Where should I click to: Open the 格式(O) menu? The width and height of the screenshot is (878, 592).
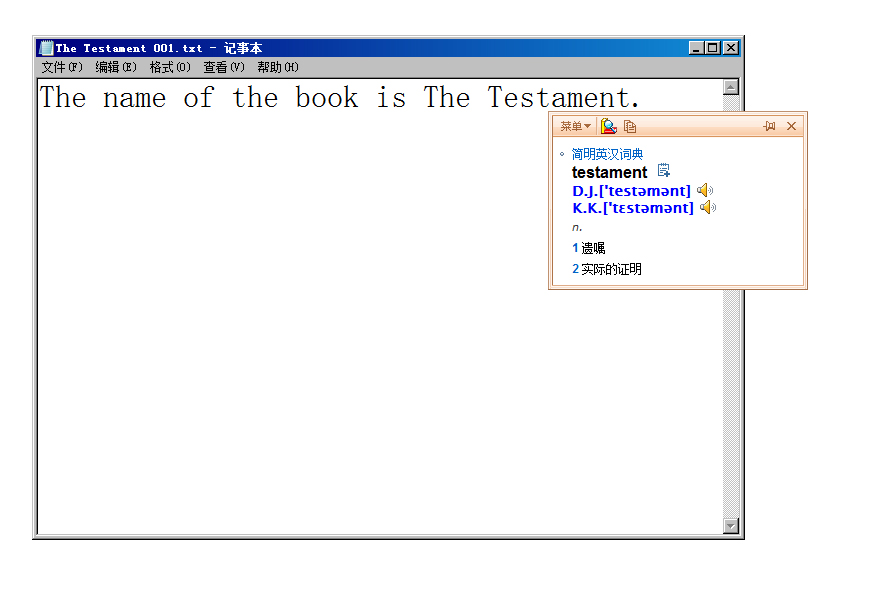click(x=170, y=67)
